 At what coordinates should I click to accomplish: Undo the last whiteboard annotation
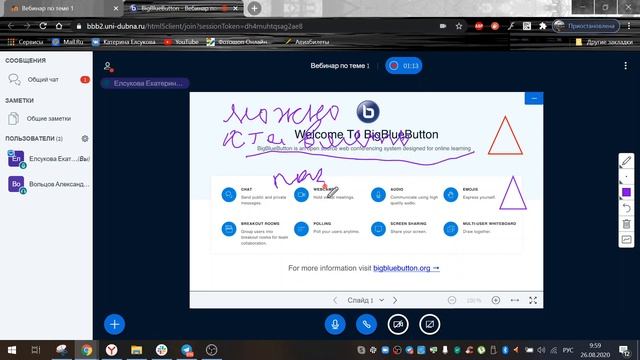[x=626, y=208]
